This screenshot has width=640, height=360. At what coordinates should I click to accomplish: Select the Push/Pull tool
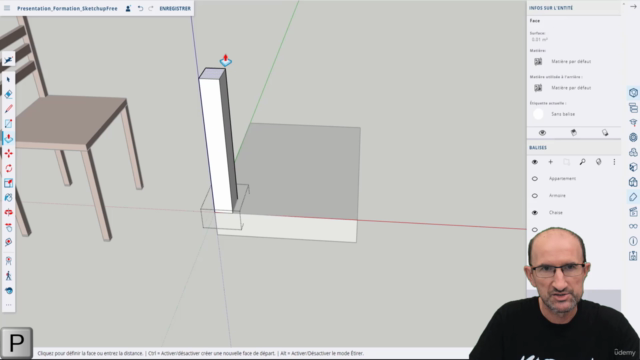tap(9, 138)
